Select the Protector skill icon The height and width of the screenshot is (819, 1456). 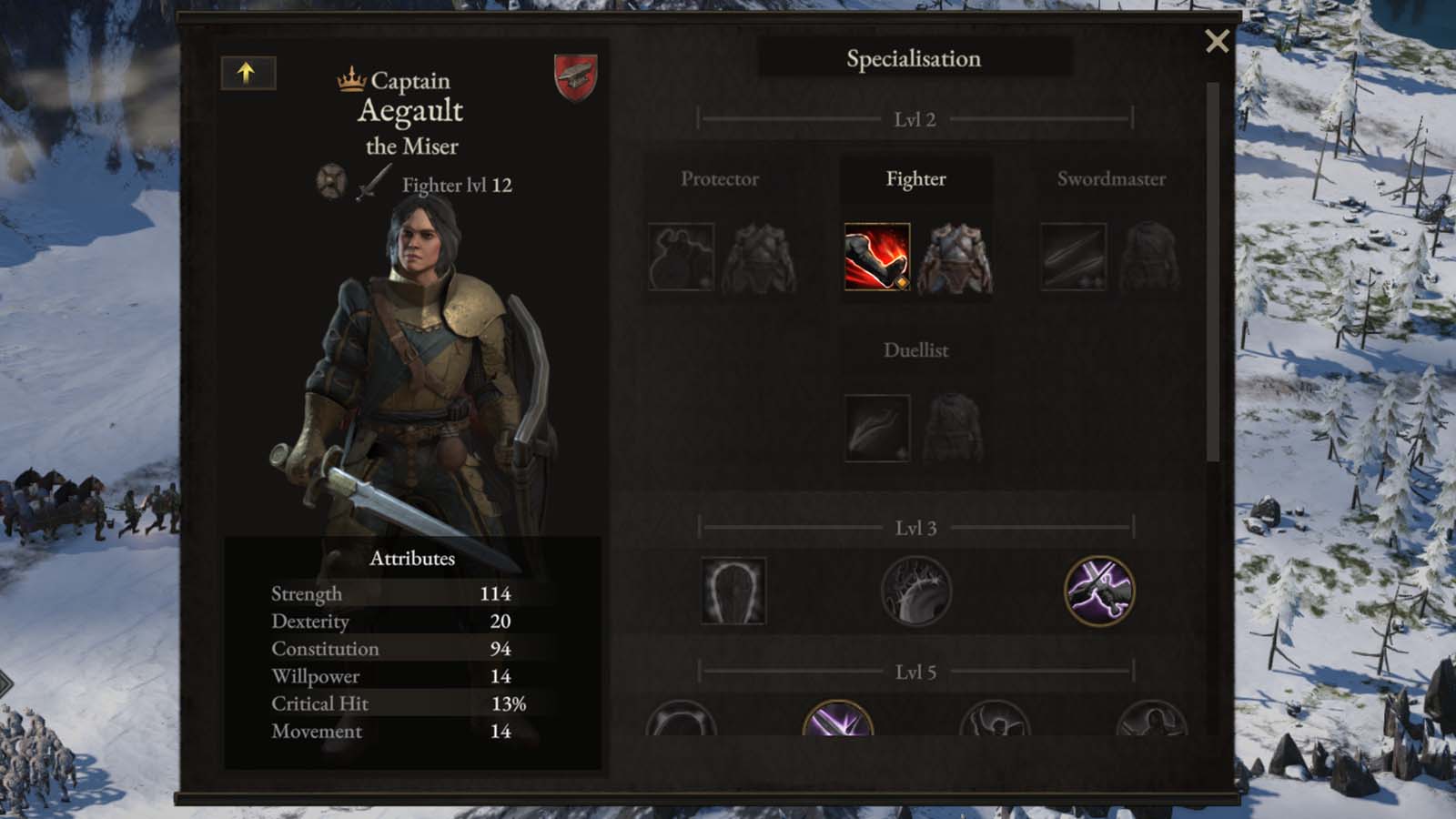pos(681,257)
